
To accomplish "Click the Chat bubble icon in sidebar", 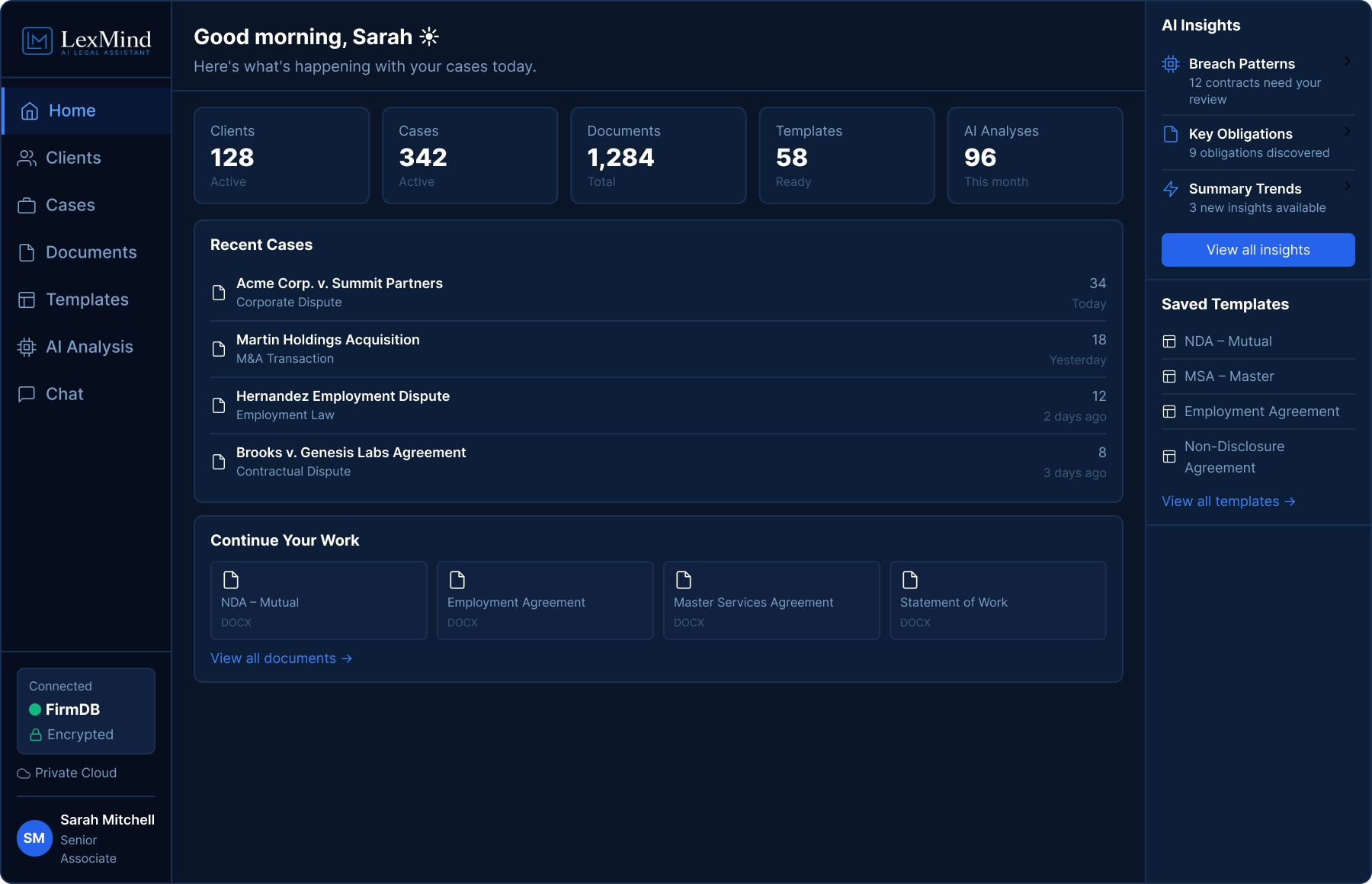I will (x=27, y=394).
